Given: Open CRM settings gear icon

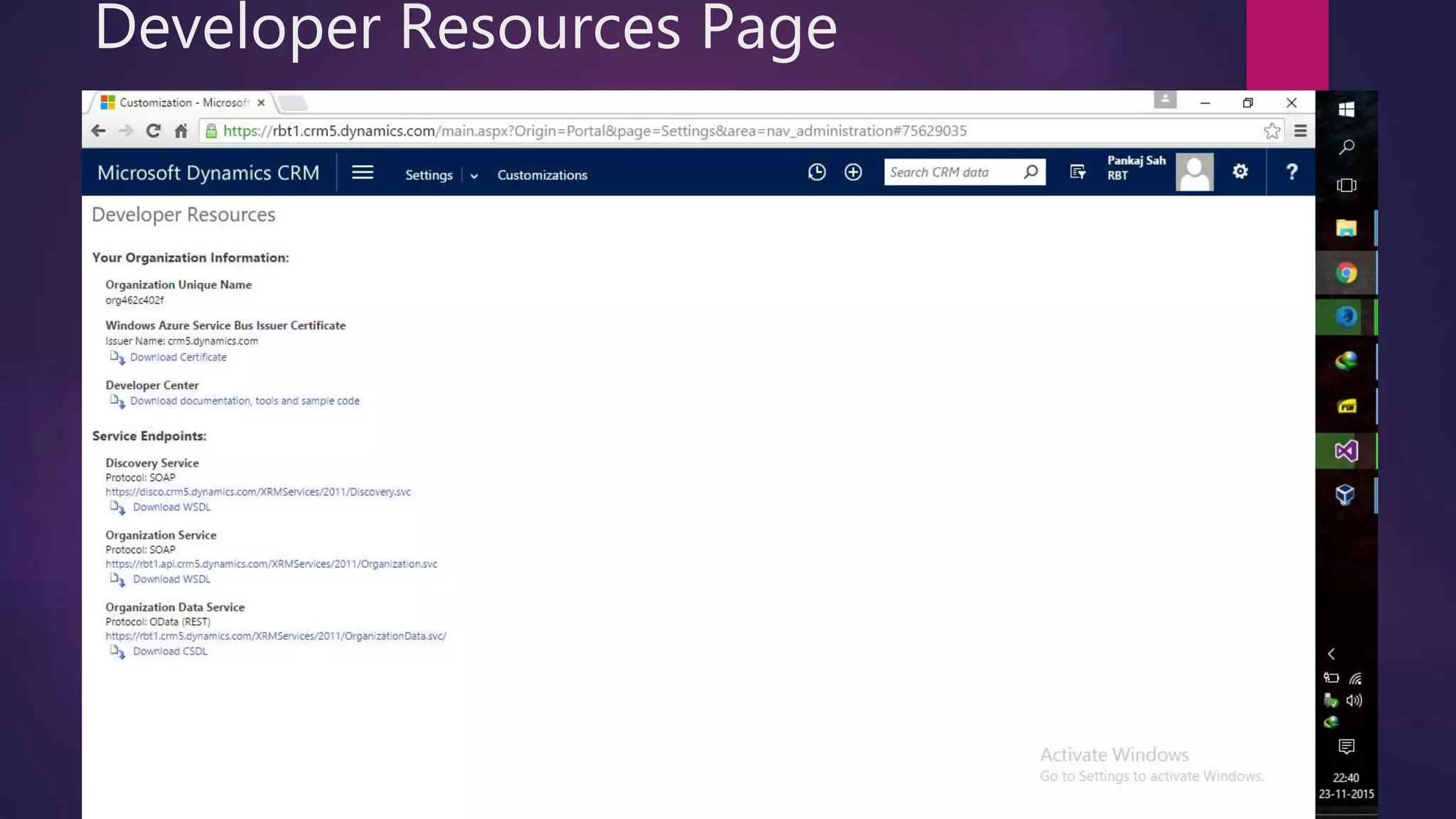Looking at the screenshot, I should click(x=1240, y=171).
